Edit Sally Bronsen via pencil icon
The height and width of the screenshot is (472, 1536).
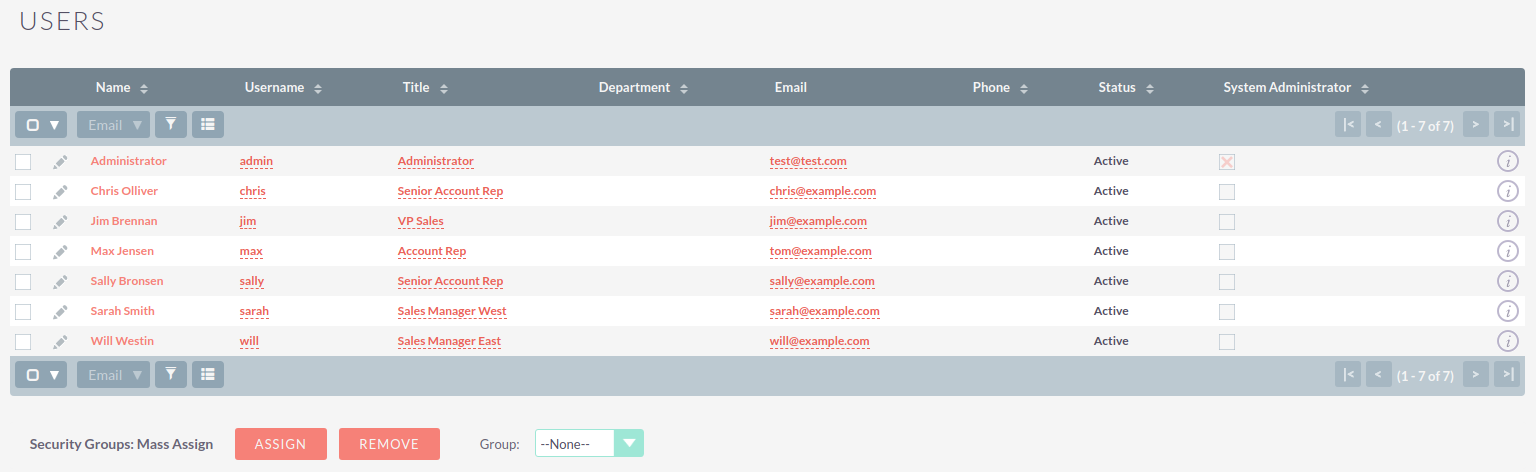click(x=61, y=282)
